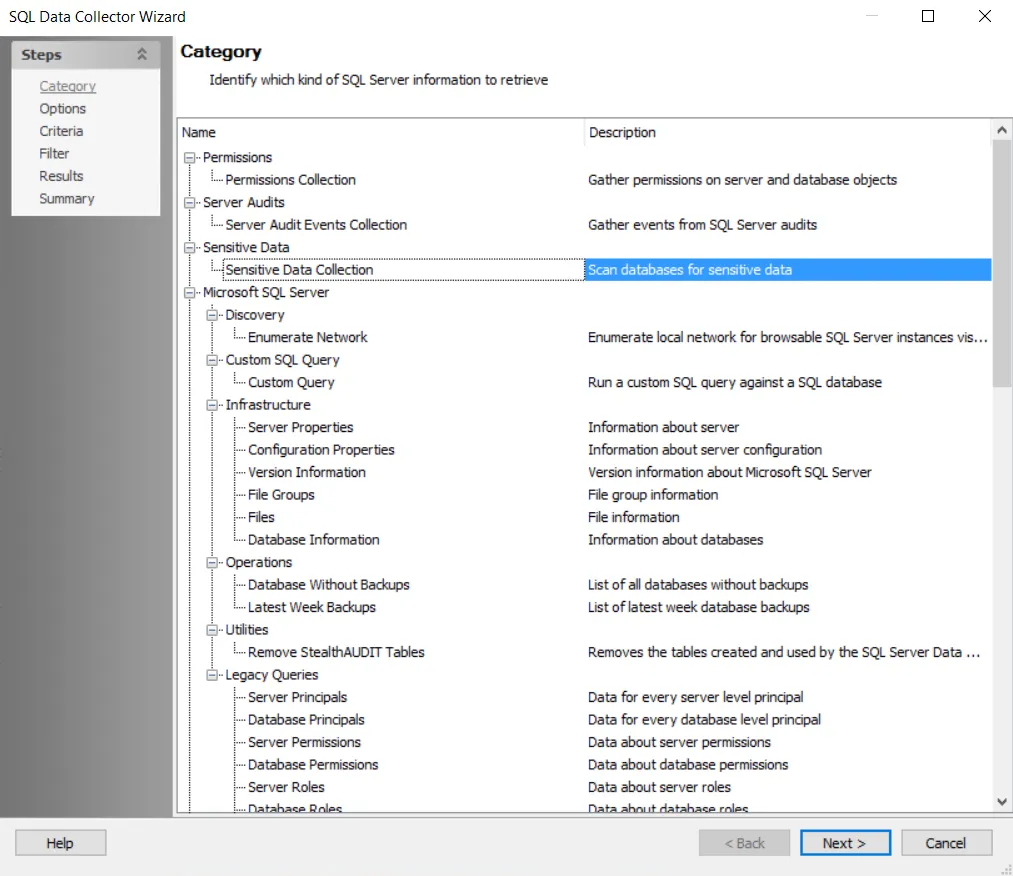Collapse the Infrastructure tree branch
Image resolution: width=1013 pixels, height=876 pixels.
tap(212, 405)
